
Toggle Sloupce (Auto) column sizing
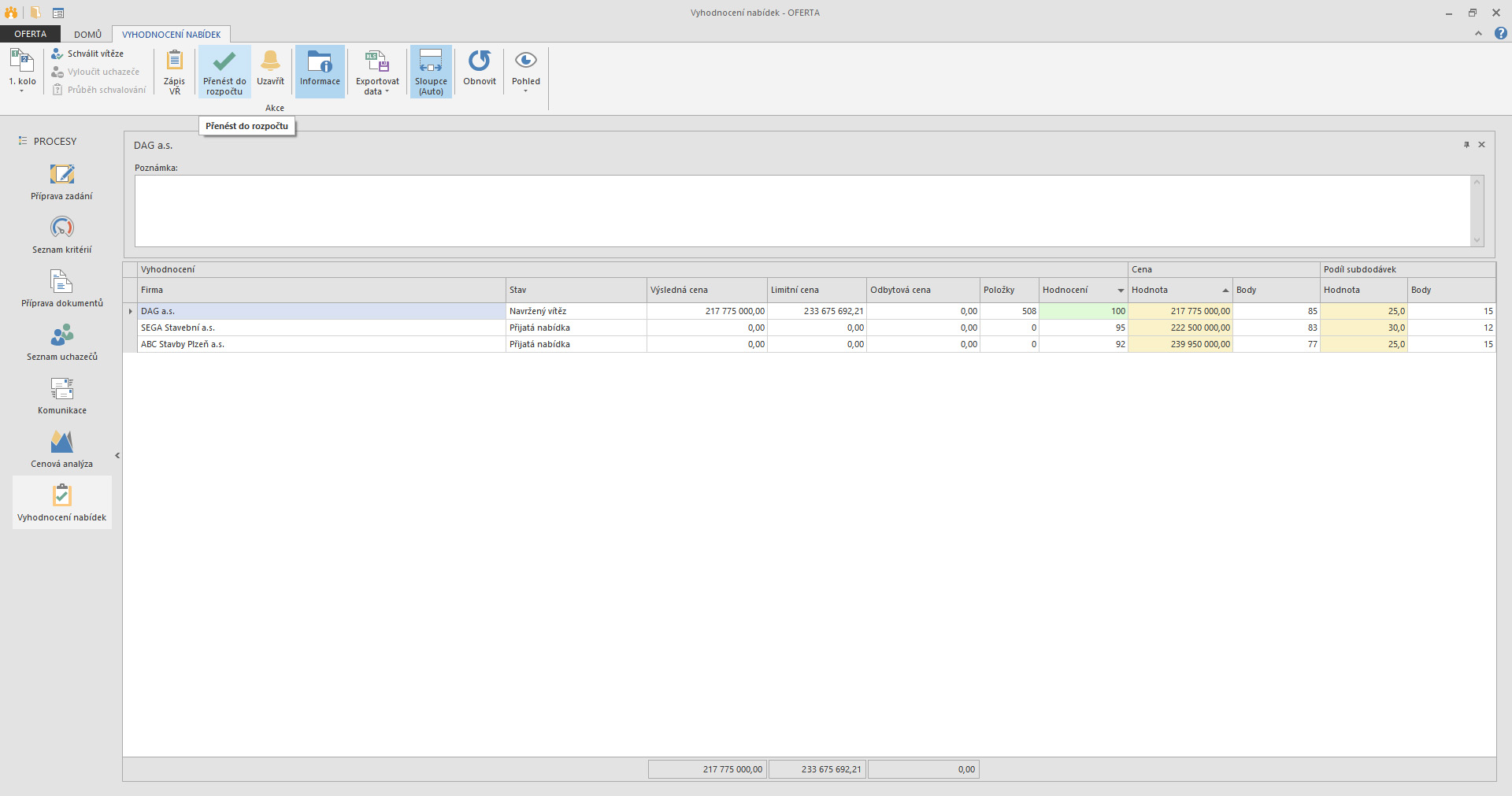pos(431,71)
